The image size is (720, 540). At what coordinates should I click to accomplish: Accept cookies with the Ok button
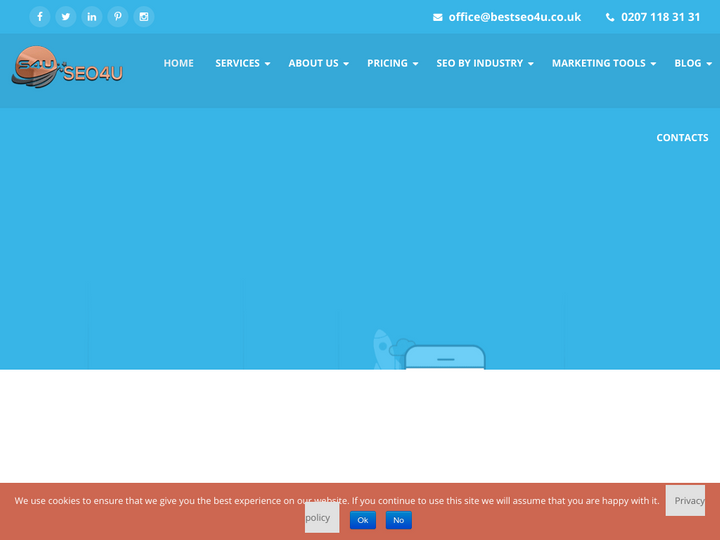363,520
